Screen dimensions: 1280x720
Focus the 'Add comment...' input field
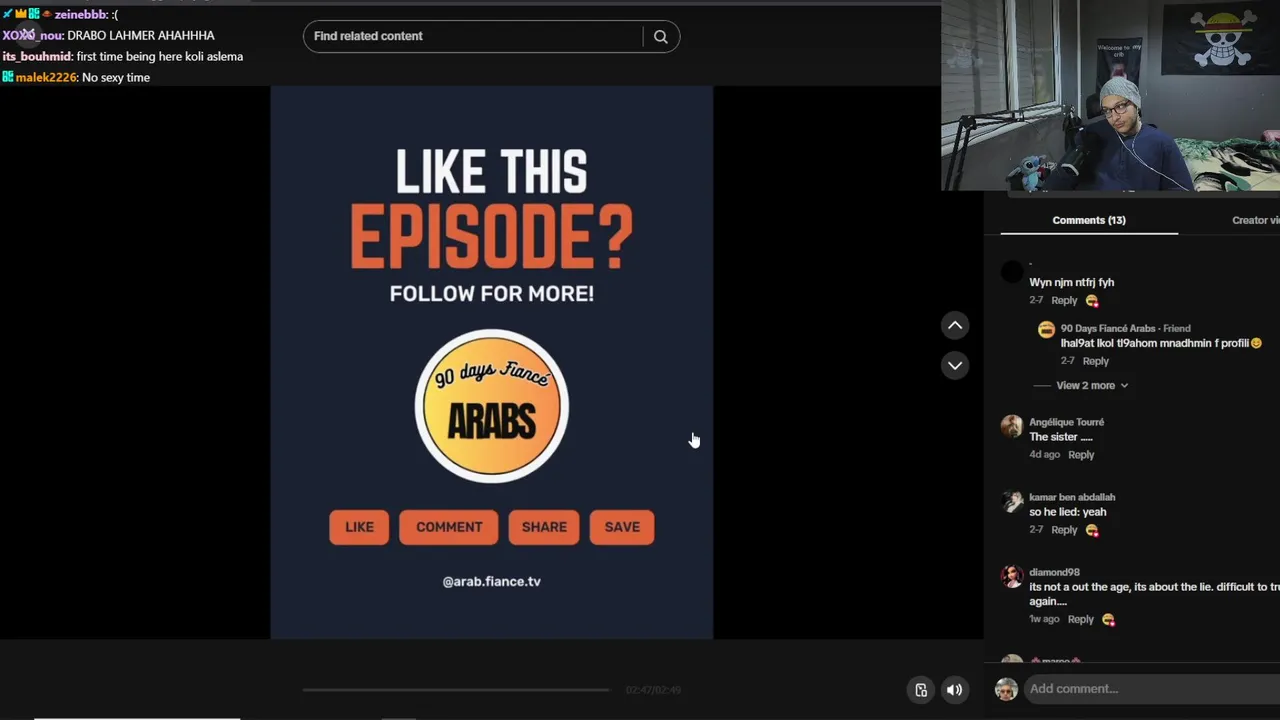coord(1150,689)
